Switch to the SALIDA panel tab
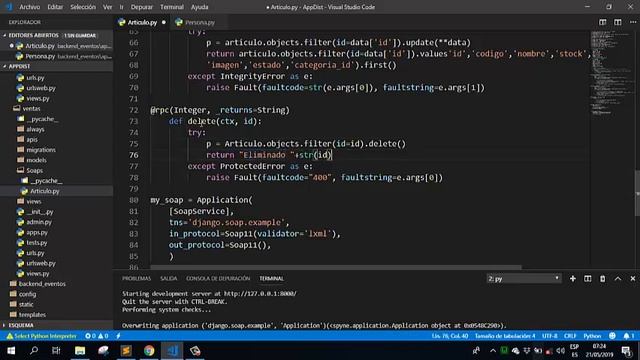This screenshot has height=360, width=640. click(x=169, y=278)
